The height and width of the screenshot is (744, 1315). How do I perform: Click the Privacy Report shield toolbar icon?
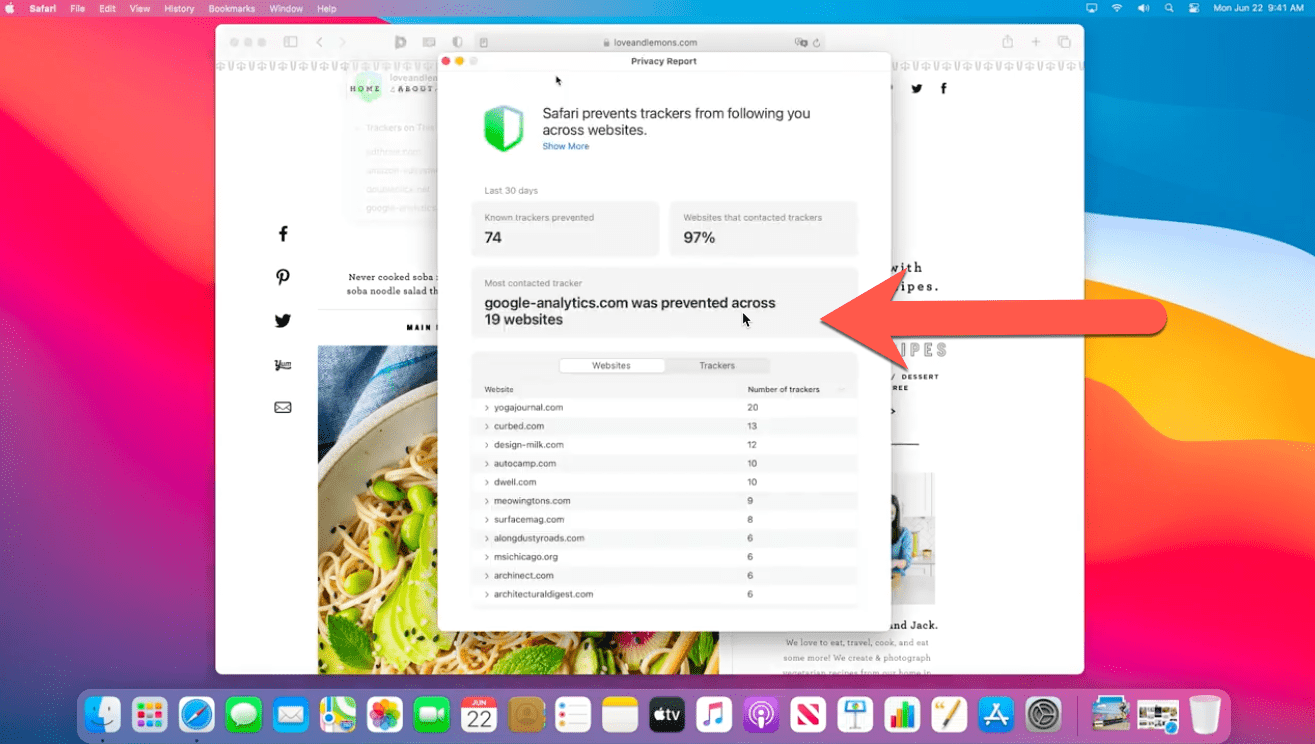(457, 42)
